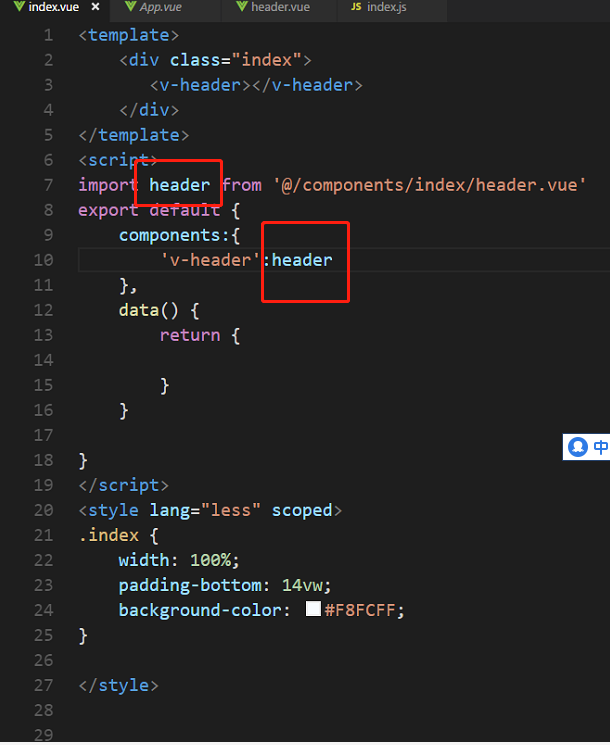Click the closing template tag on line 5
This screenshot has height=745, width=610.
(134, 135)
